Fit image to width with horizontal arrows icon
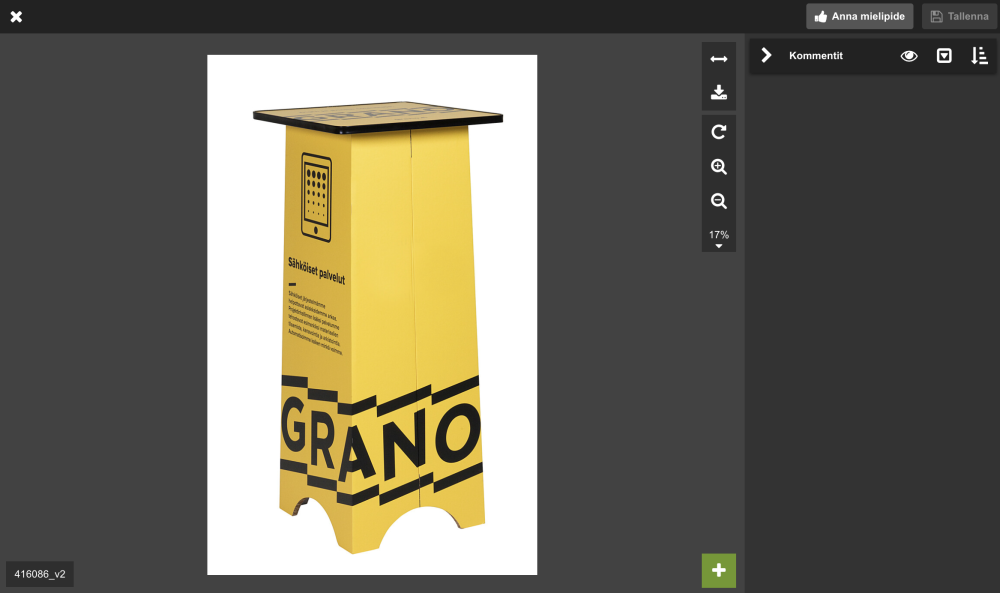 pos(719,59)
